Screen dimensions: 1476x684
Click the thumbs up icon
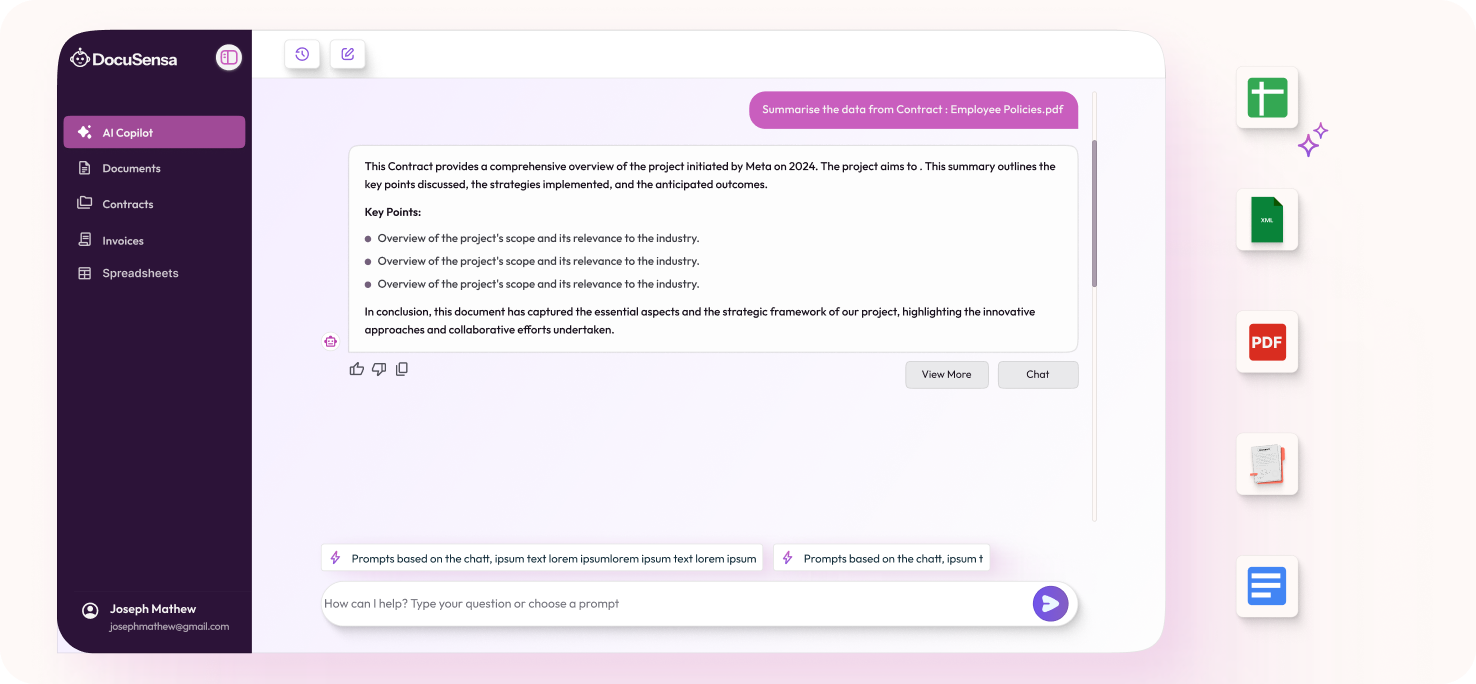pyautogui.click(x=357, y=369)
